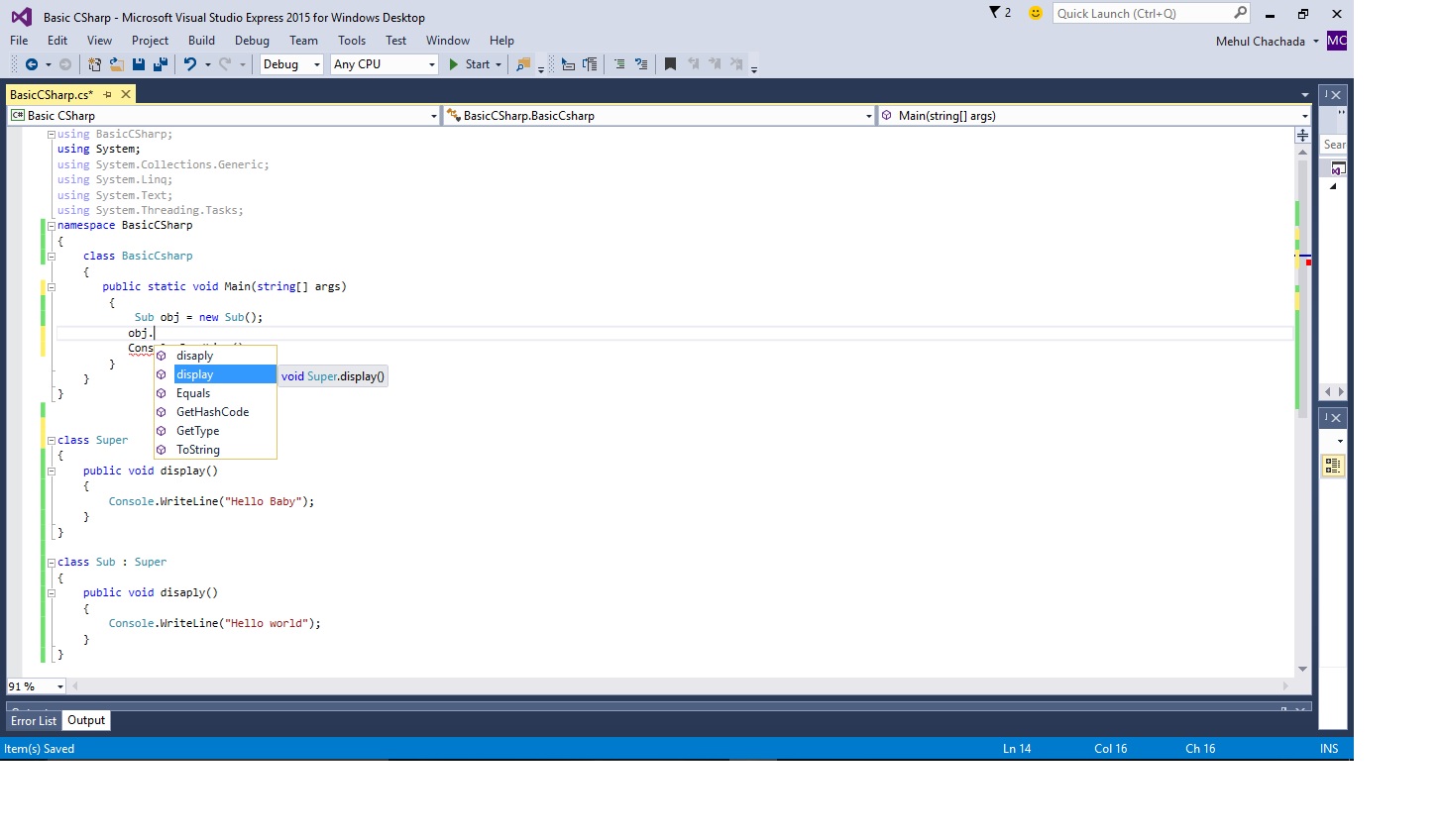This screenshot has height=840, width=1443.
Task: Collapse the class Sub code block
Action: (x=52, y=563)
